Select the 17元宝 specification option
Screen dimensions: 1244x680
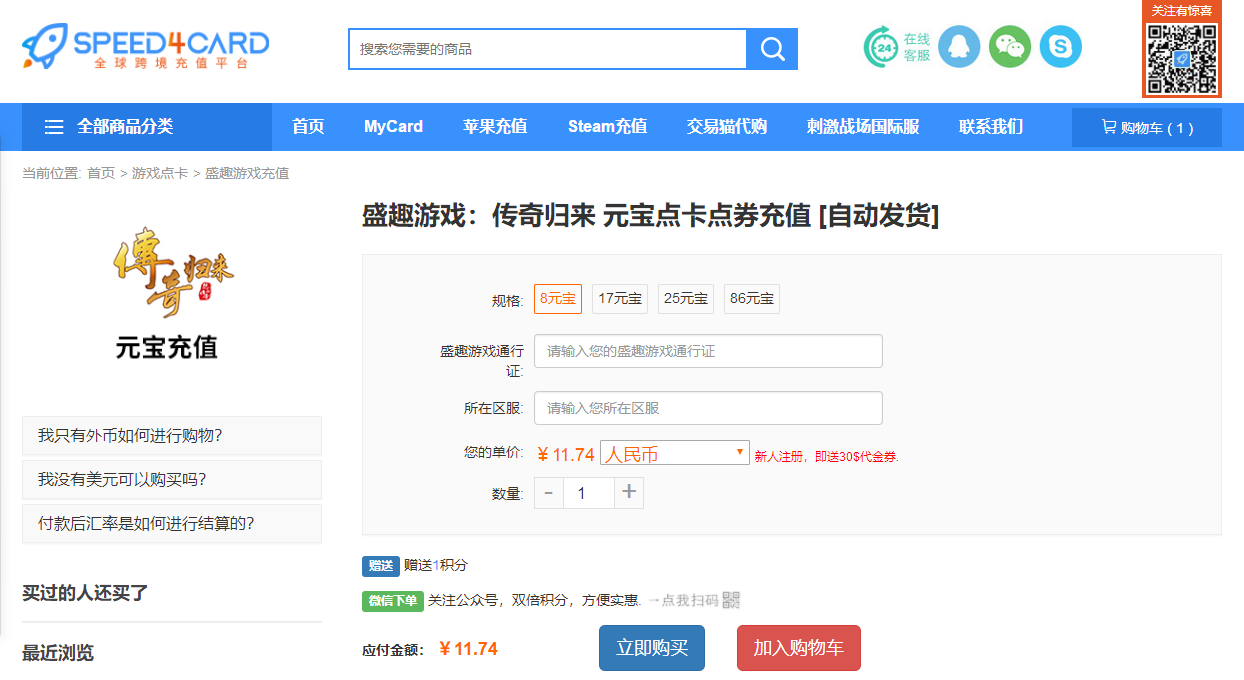coord(620,298)
